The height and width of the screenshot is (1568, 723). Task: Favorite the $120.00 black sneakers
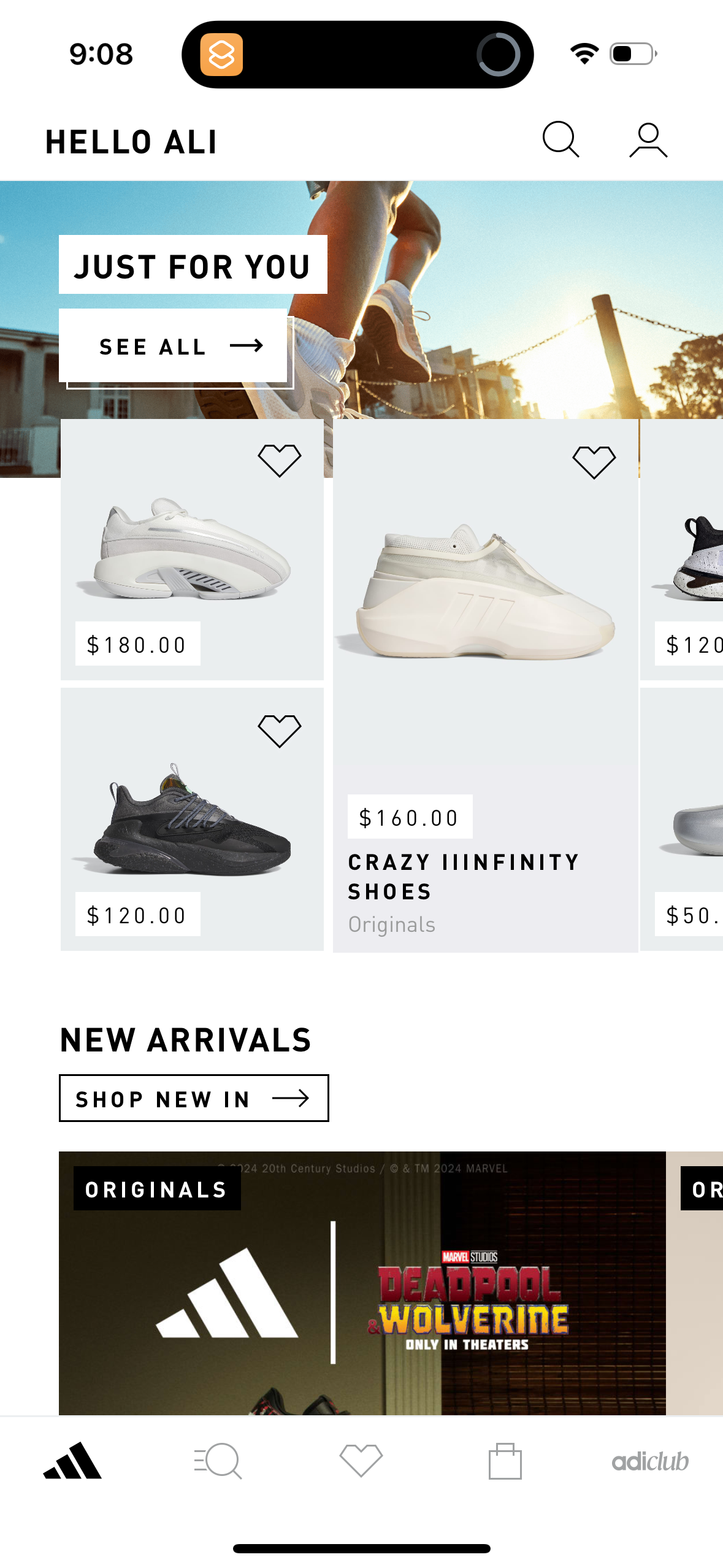[280, 730]
